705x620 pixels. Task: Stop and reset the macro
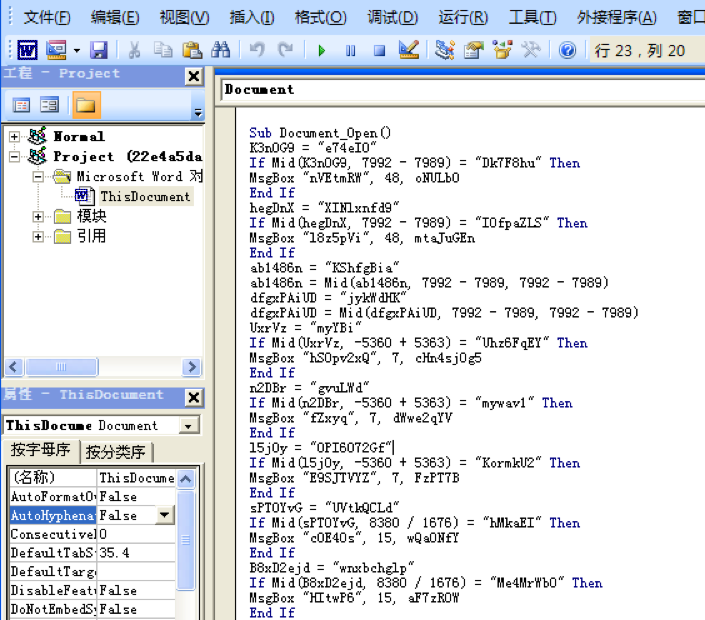(x=379, y=50)
